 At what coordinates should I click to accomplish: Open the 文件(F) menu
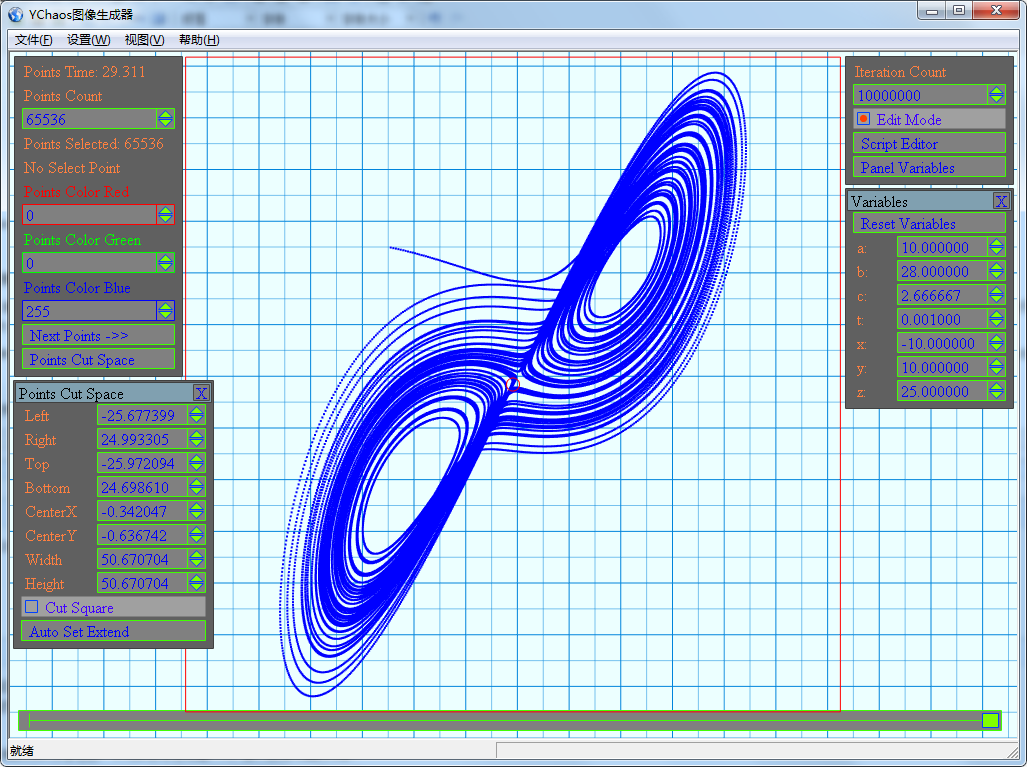[x=33, y=40]
